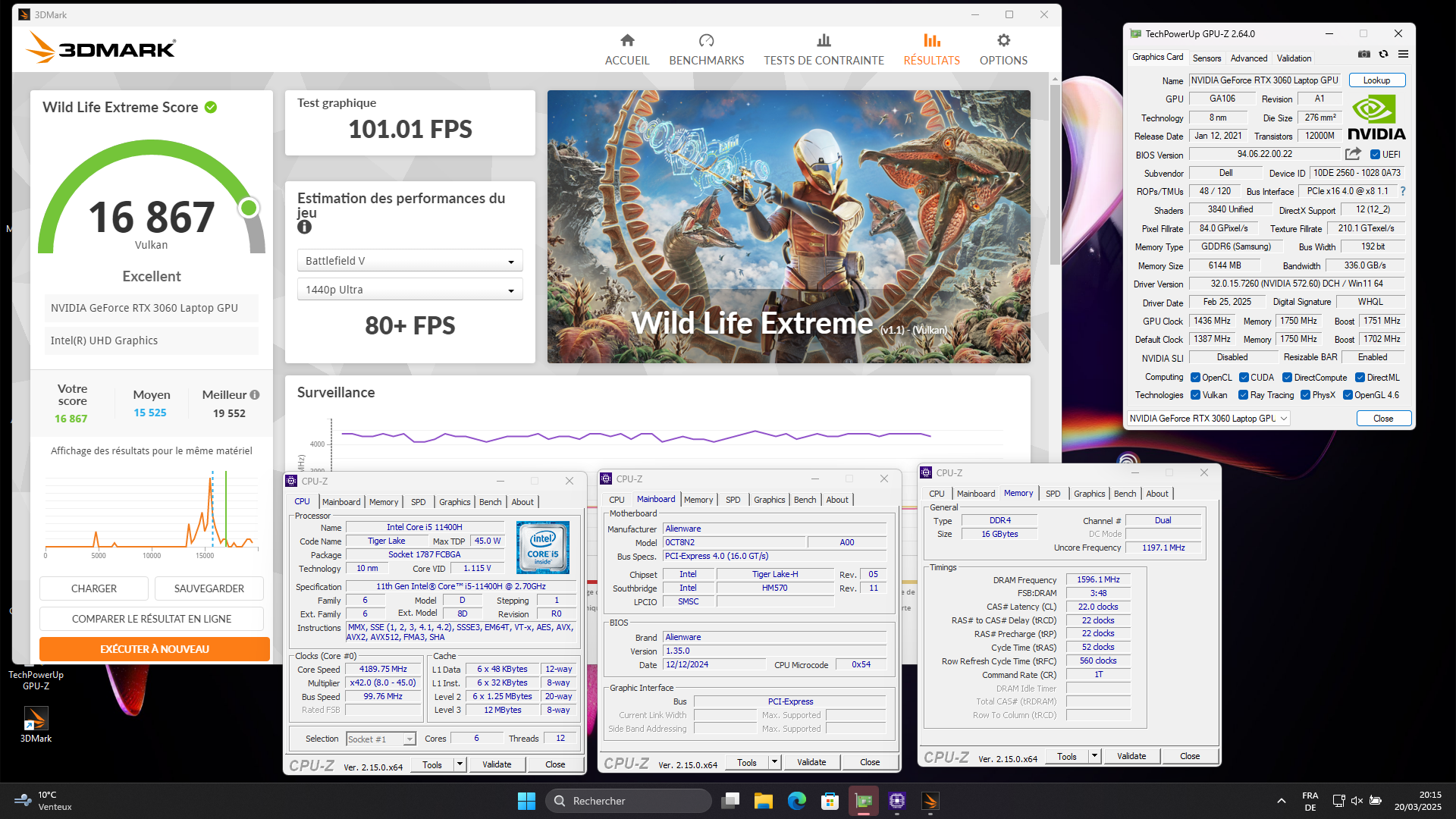
Task: Open the Windows Start menu
Action: 526,801
